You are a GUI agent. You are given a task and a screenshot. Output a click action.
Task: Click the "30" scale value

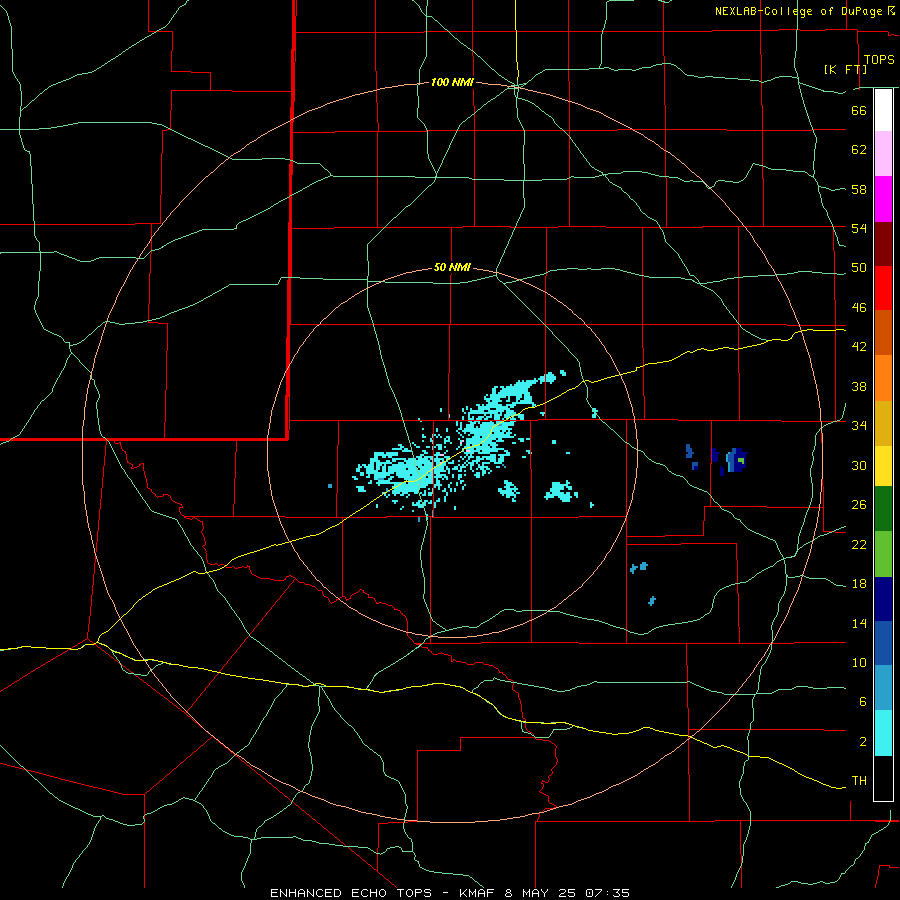point(859,465)
